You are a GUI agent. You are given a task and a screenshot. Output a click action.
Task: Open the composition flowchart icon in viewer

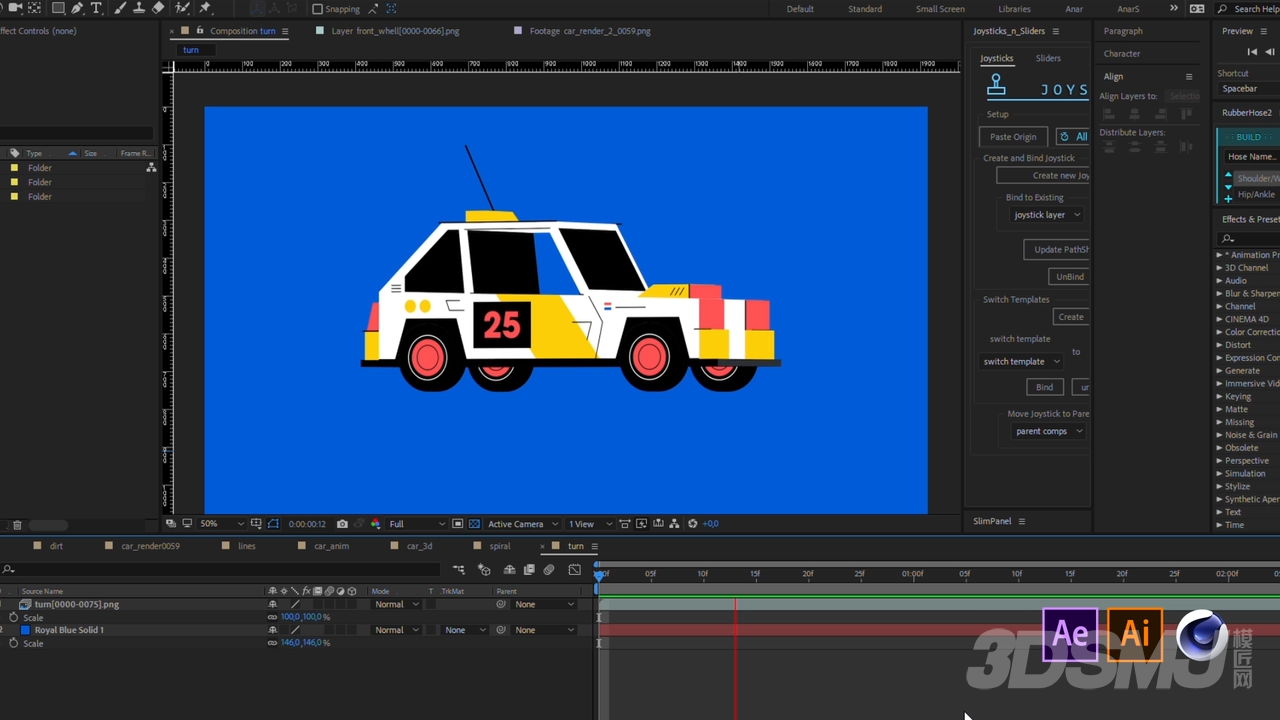[675, 524]
